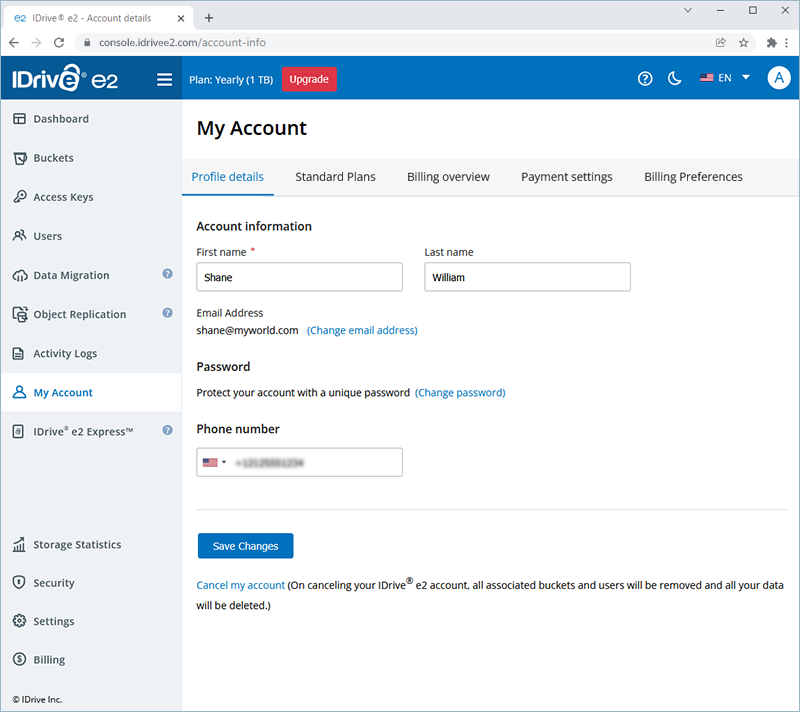This screenshot has width=800, height=712.
Task: Click Save Changes button
Action: (x=245, y=546)
